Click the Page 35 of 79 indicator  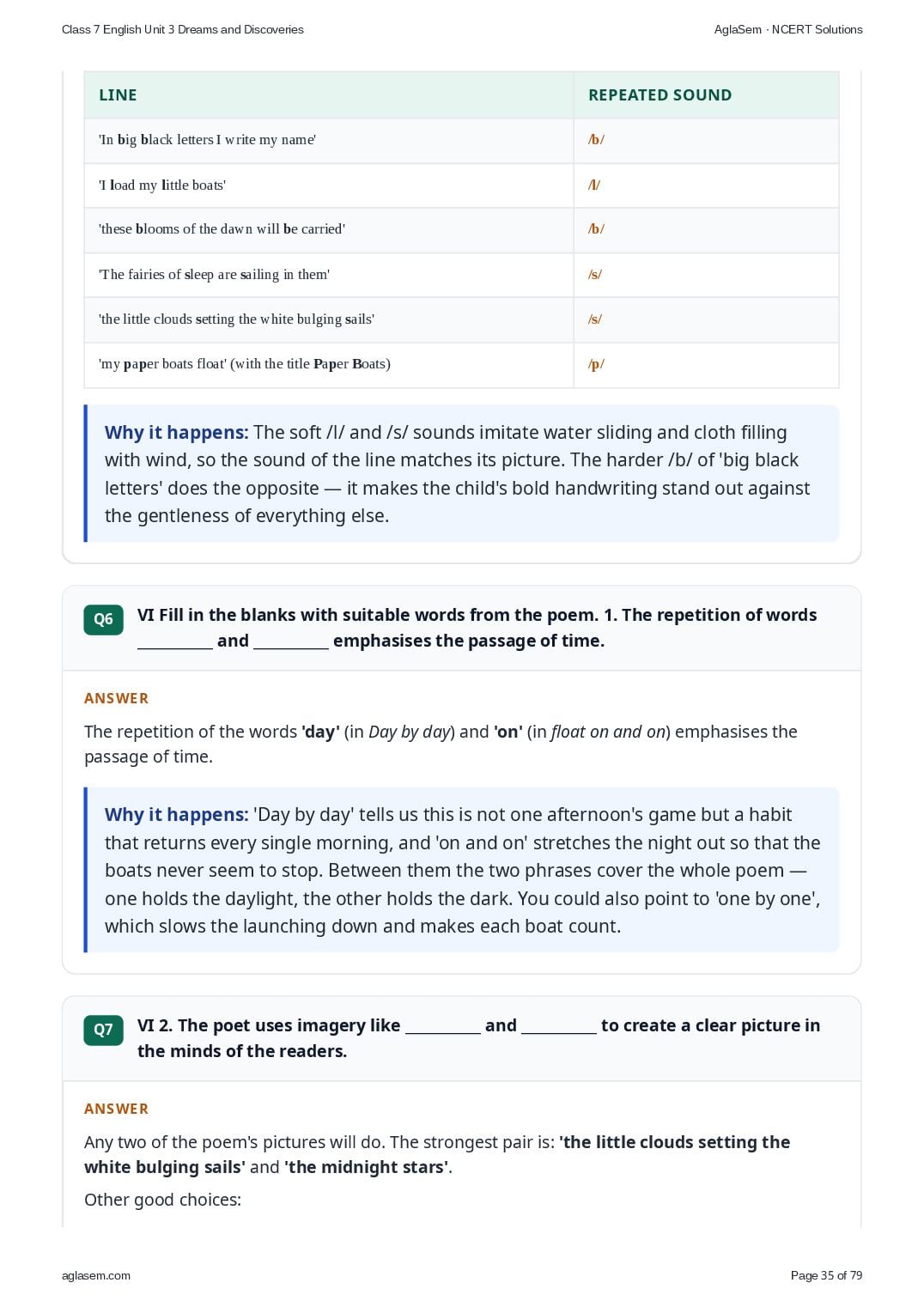(826, 1275)
